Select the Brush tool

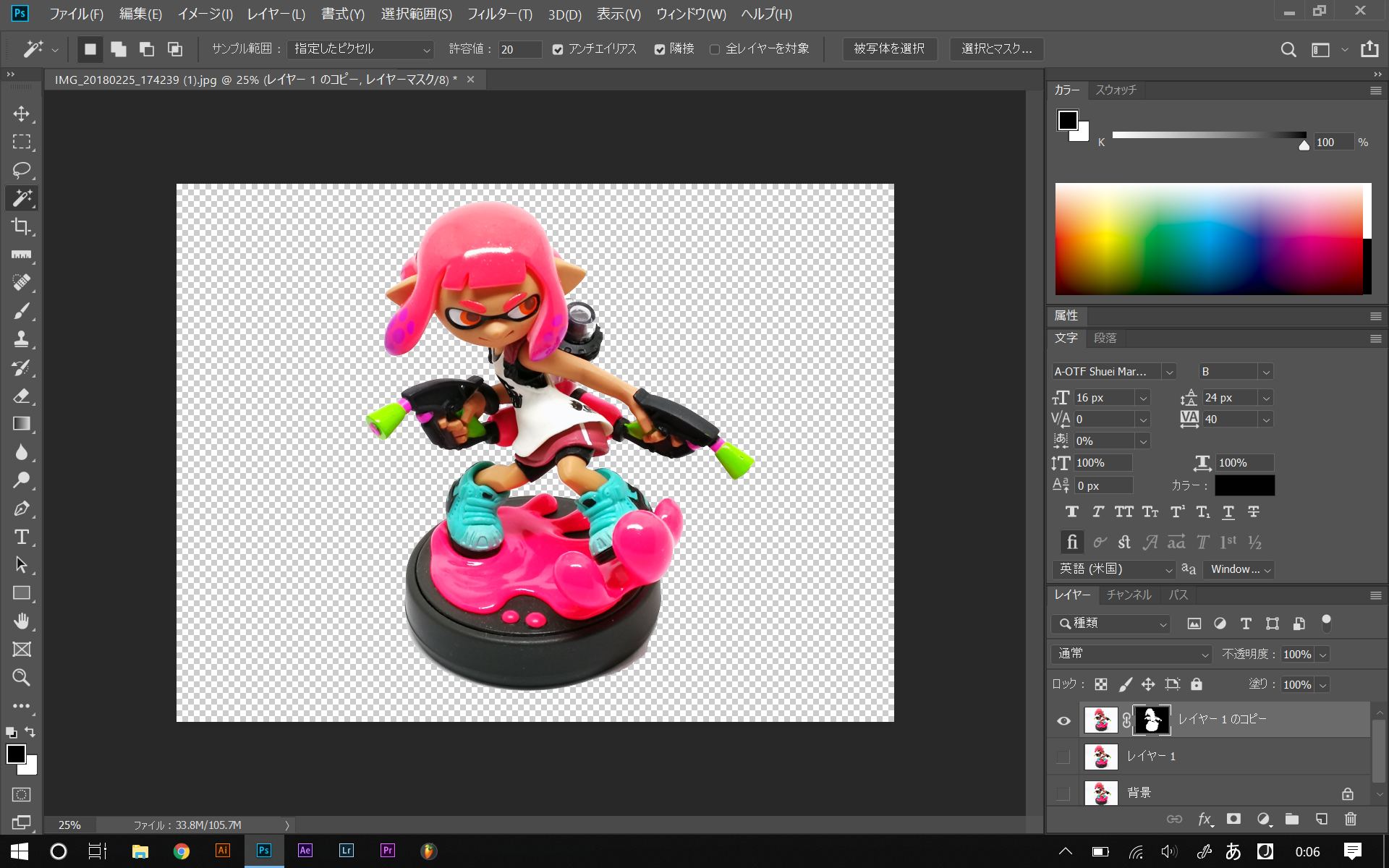click(x=21, y=311)
